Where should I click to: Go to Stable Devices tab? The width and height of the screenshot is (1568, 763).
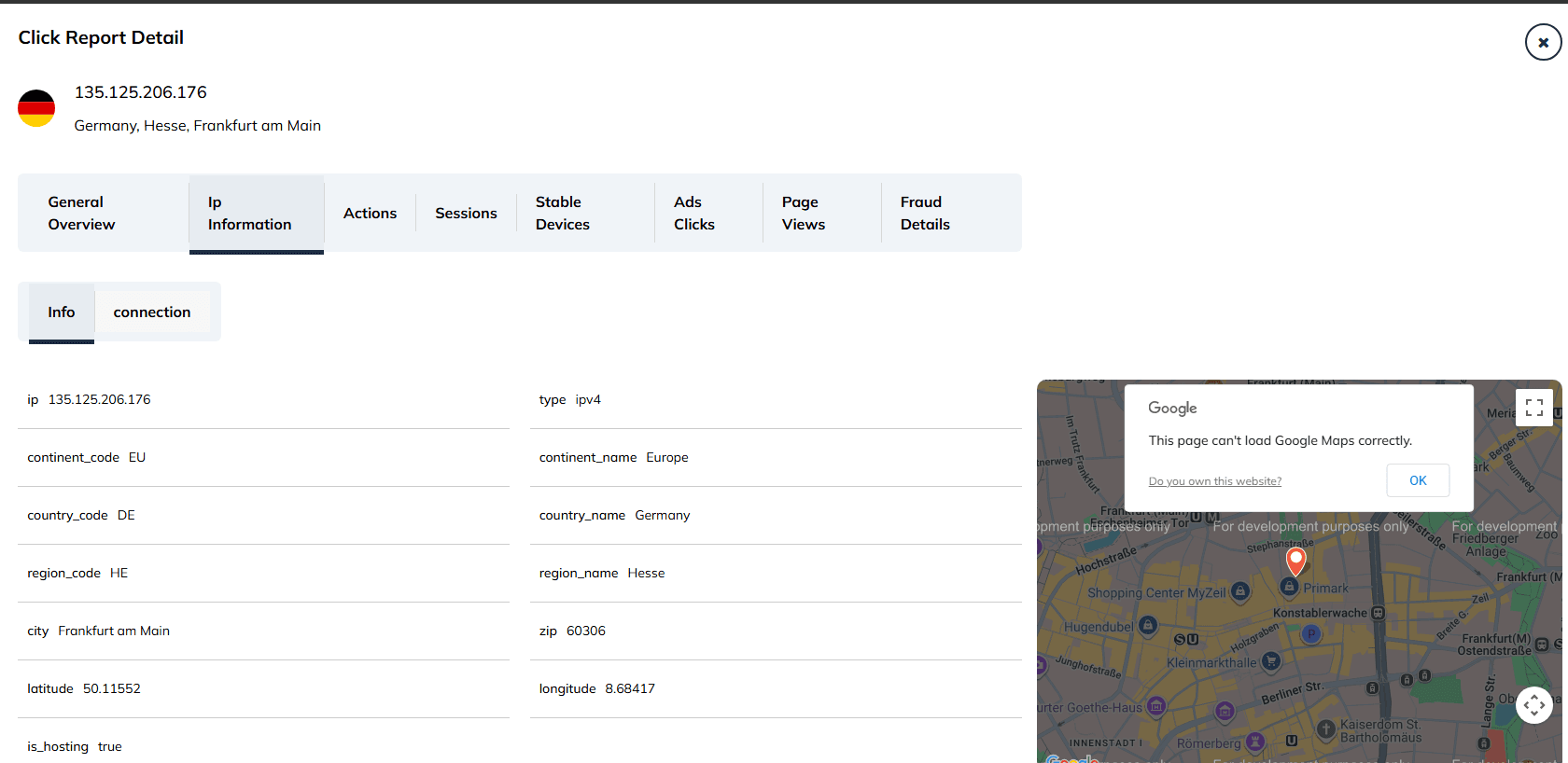tap(562, 214)
